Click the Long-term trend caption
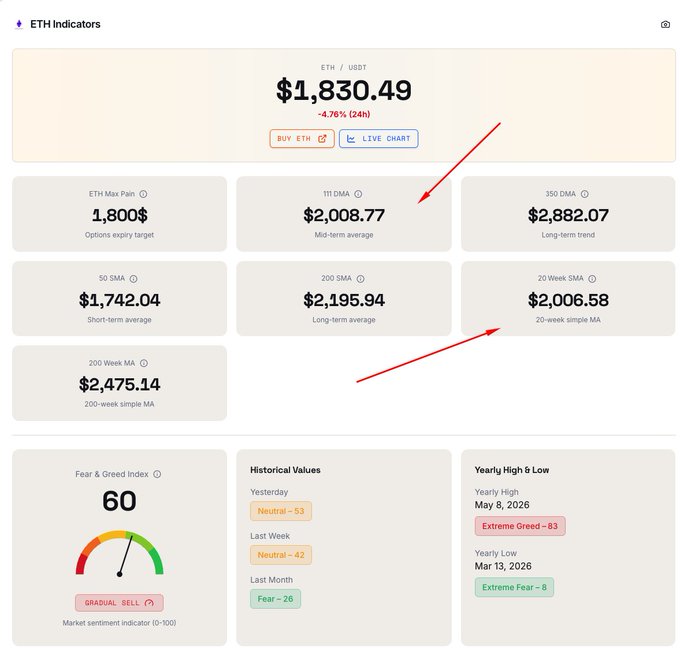 [x=568, y=235]
